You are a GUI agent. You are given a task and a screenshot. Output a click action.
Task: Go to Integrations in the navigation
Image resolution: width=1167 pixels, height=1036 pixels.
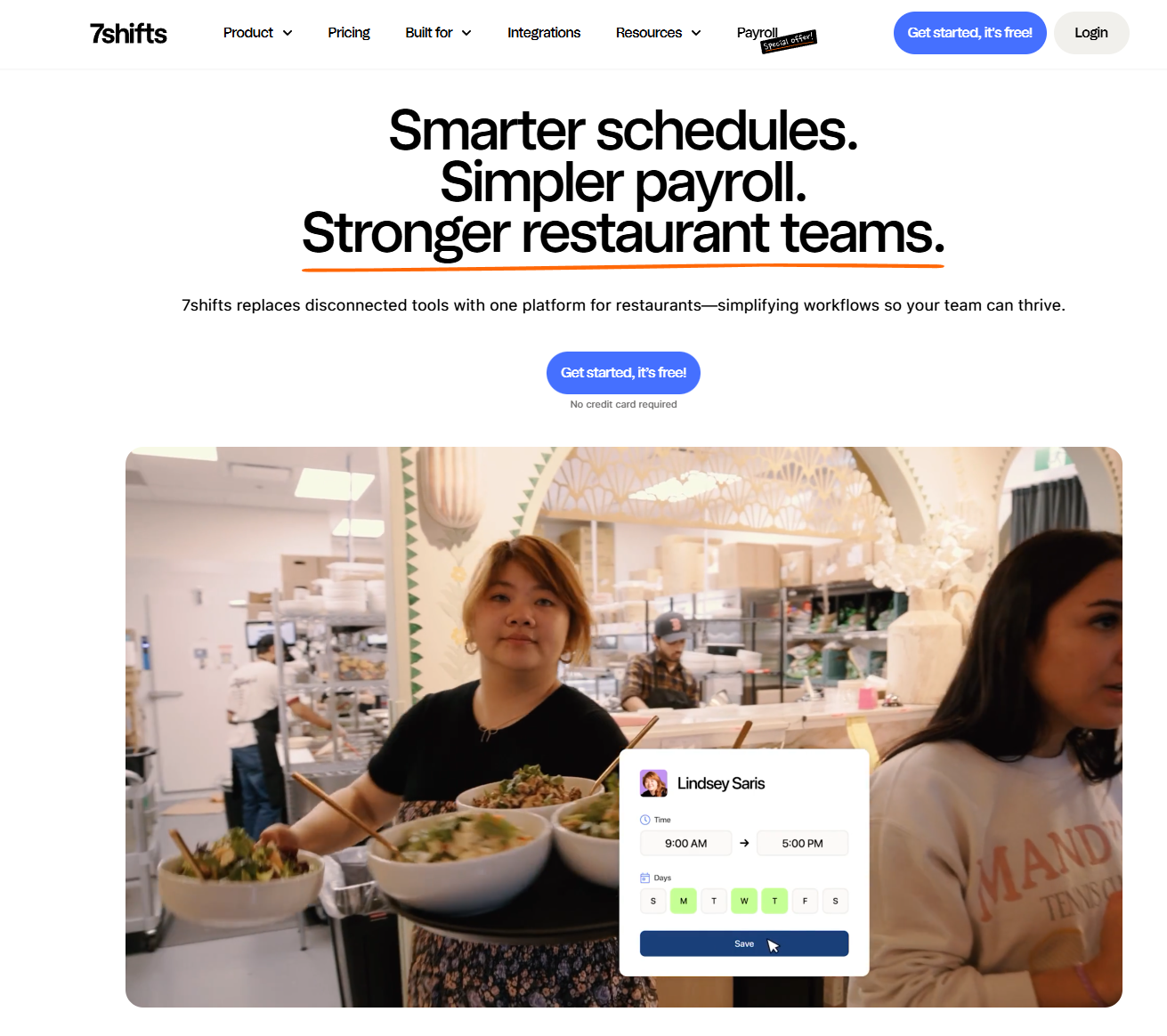point(544,33)
